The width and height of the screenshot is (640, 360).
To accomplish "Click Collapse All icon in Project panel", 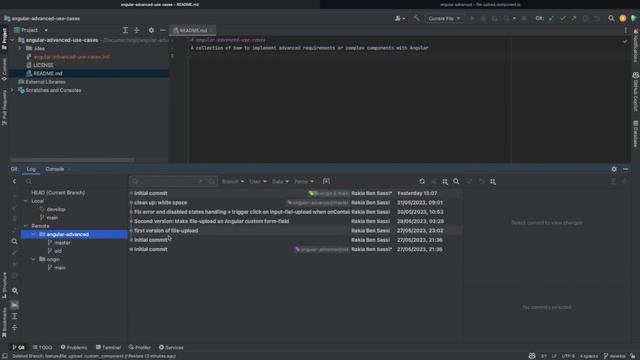I will click(137, 30).
